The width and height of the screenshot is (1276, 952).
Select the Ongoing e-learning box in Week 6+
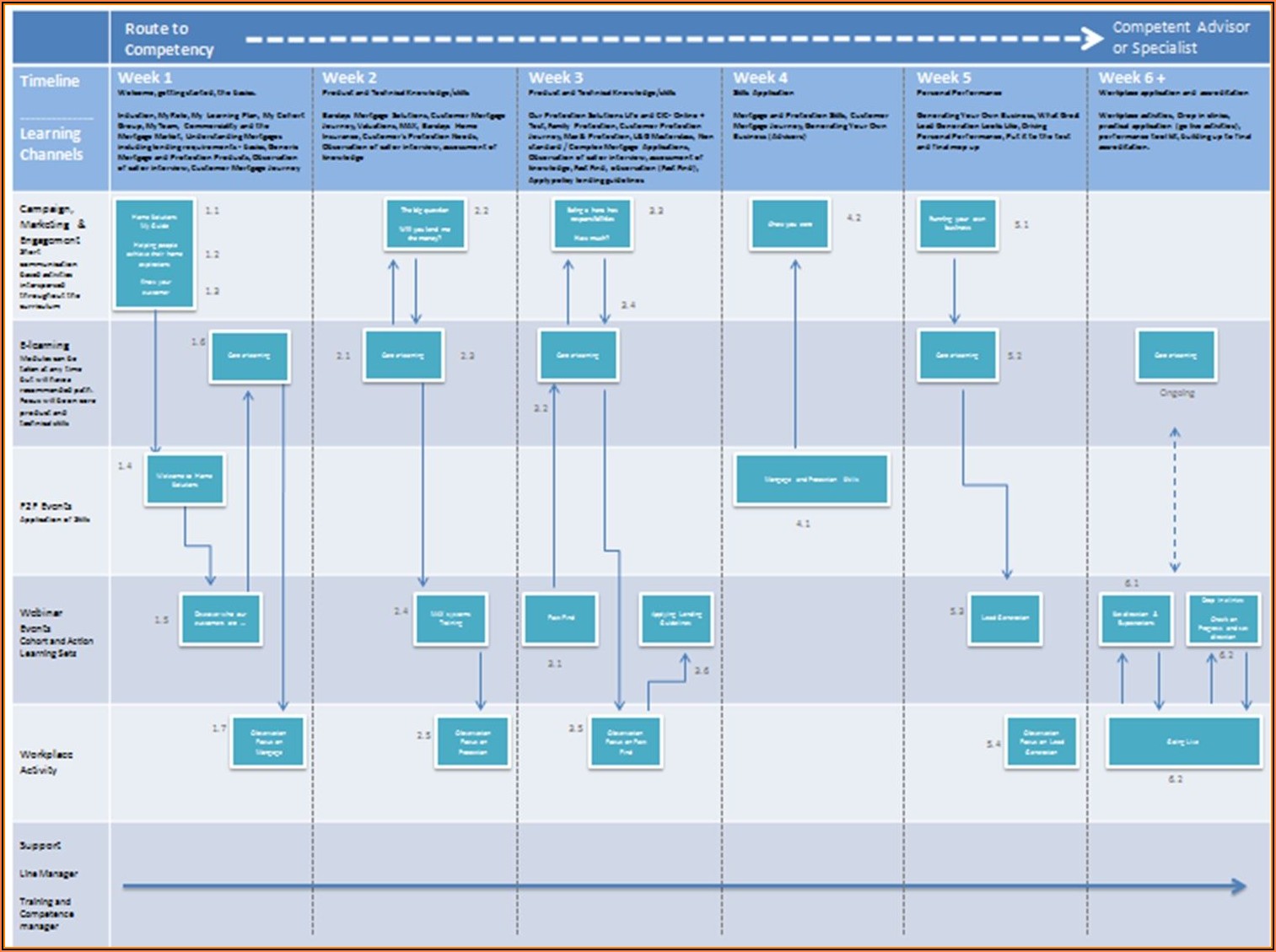tap(1176, 357)
